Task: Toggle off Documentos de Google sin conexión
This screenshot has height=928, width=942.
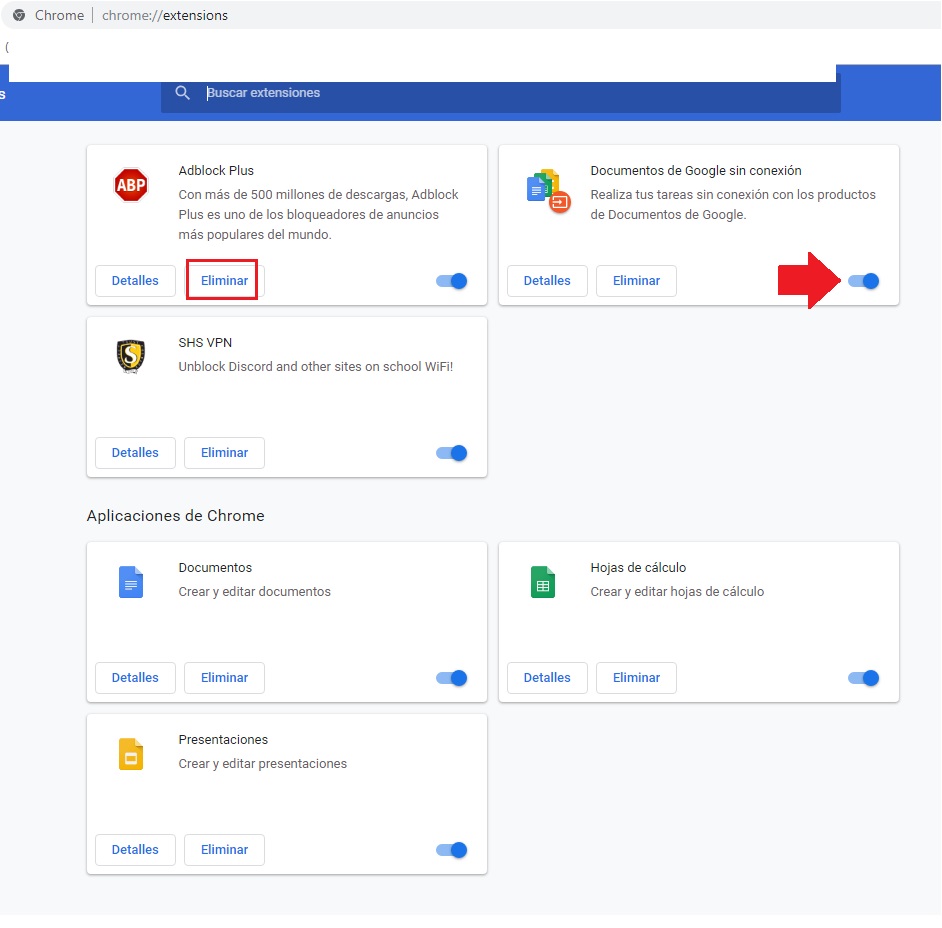Action: pyautogui.click(x=864, y=281)
